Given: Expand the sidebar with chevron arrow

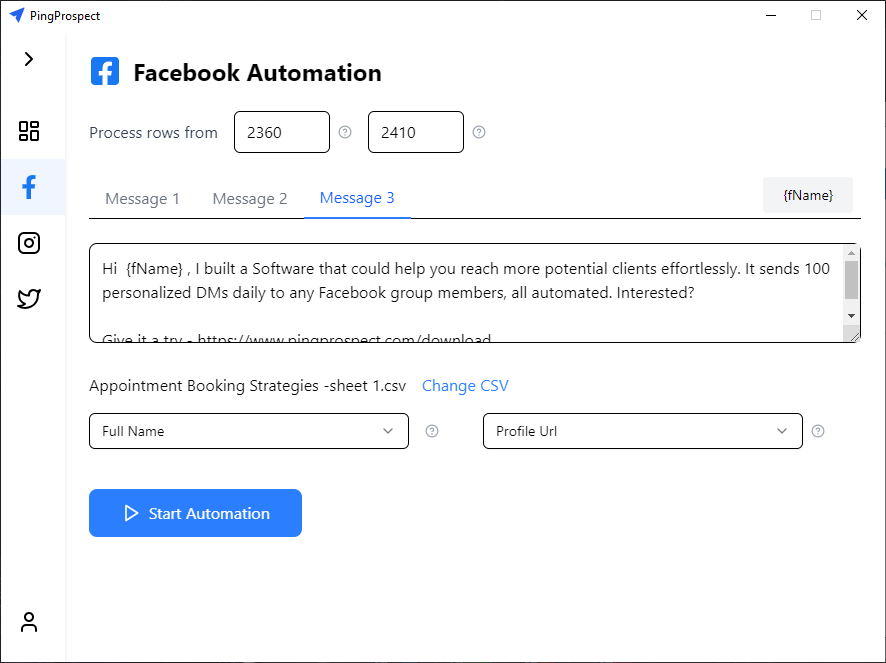Looking at the screenshot, I should [x=29, y=59].
